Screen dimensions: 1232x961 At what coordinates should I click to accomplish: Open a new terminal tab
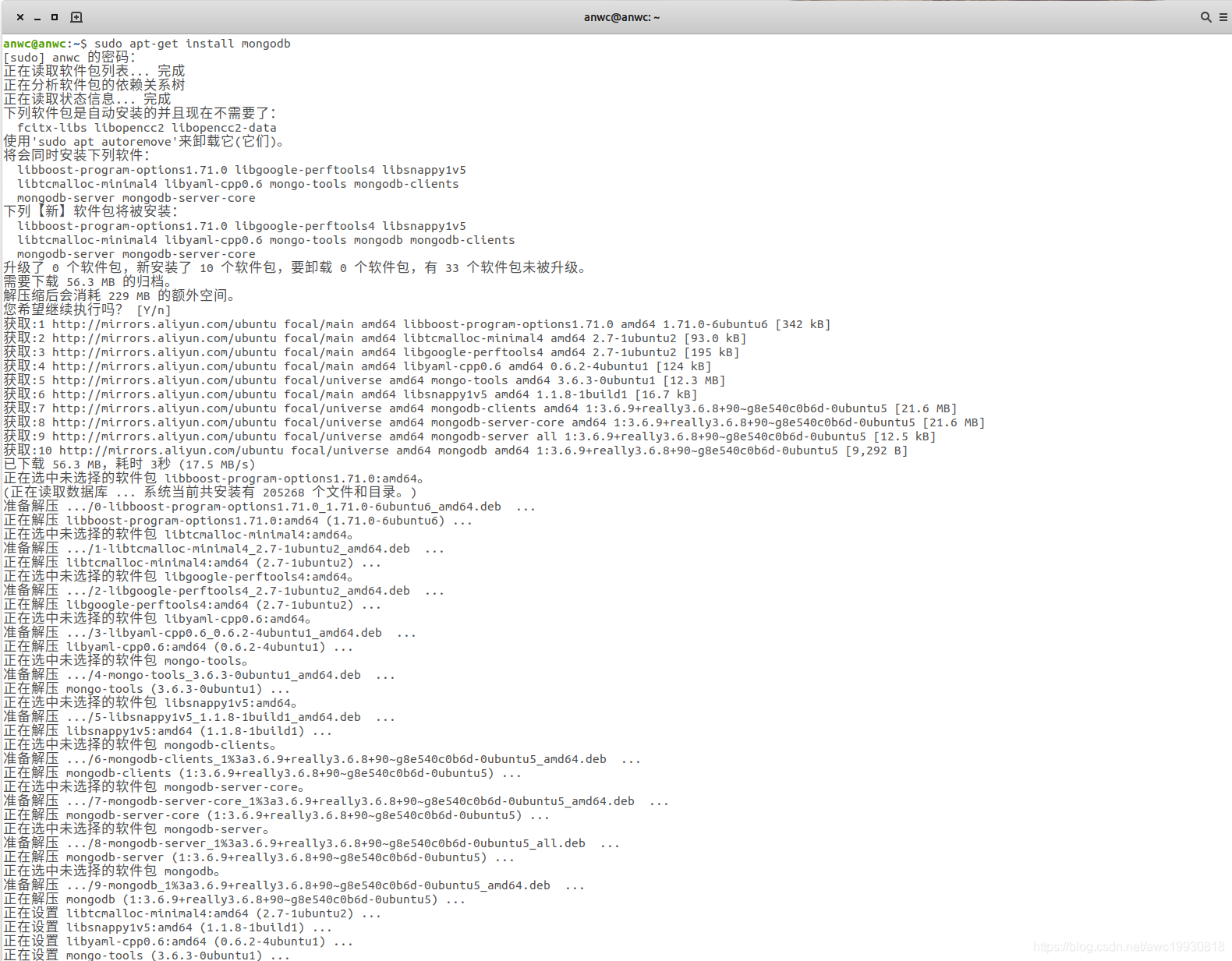[x=76, y=17]
